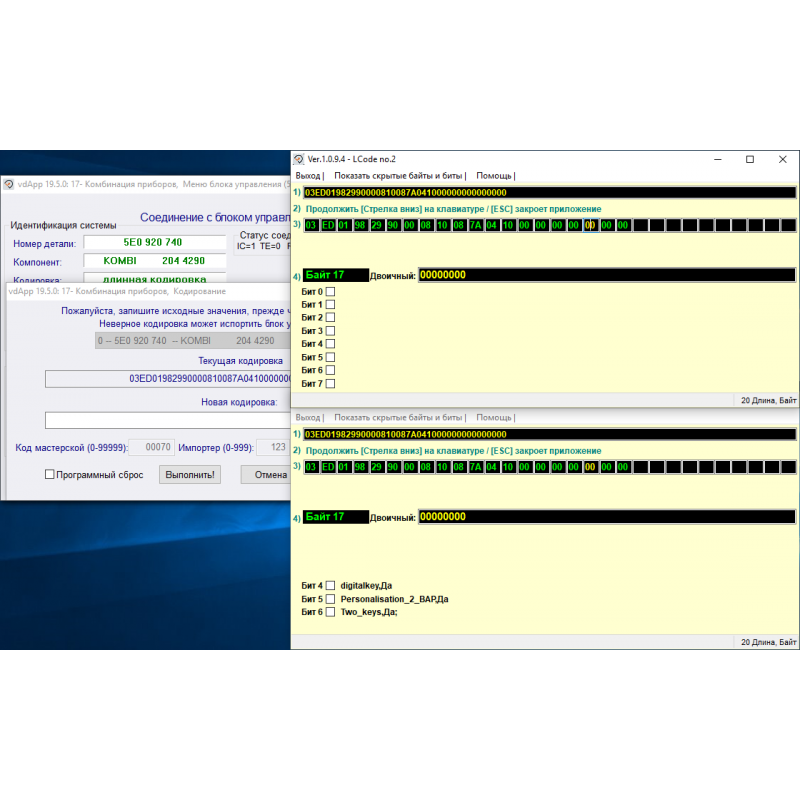Click the LCode app icon in title bar
The height and width of the screenshot is (800, 800).
[298, 159]
